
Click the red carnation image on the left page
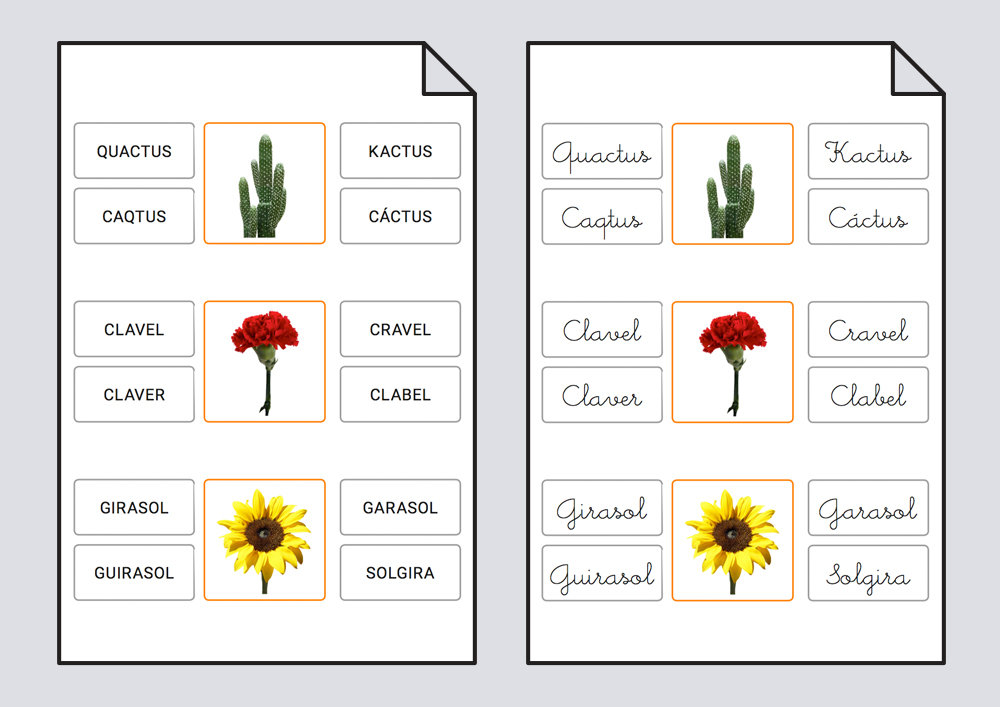[264, 361]
